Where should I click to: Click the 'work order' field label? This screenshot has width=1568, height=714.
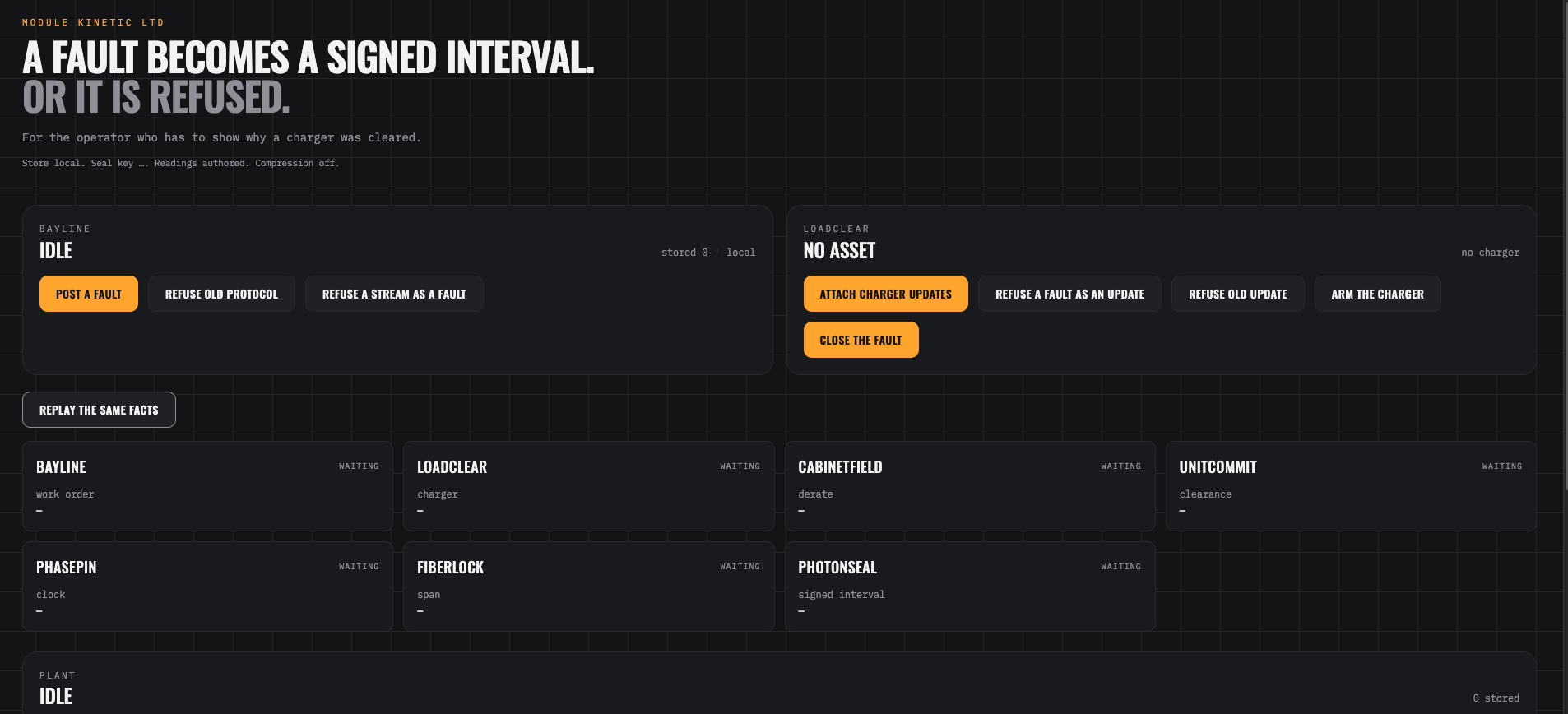65,494
